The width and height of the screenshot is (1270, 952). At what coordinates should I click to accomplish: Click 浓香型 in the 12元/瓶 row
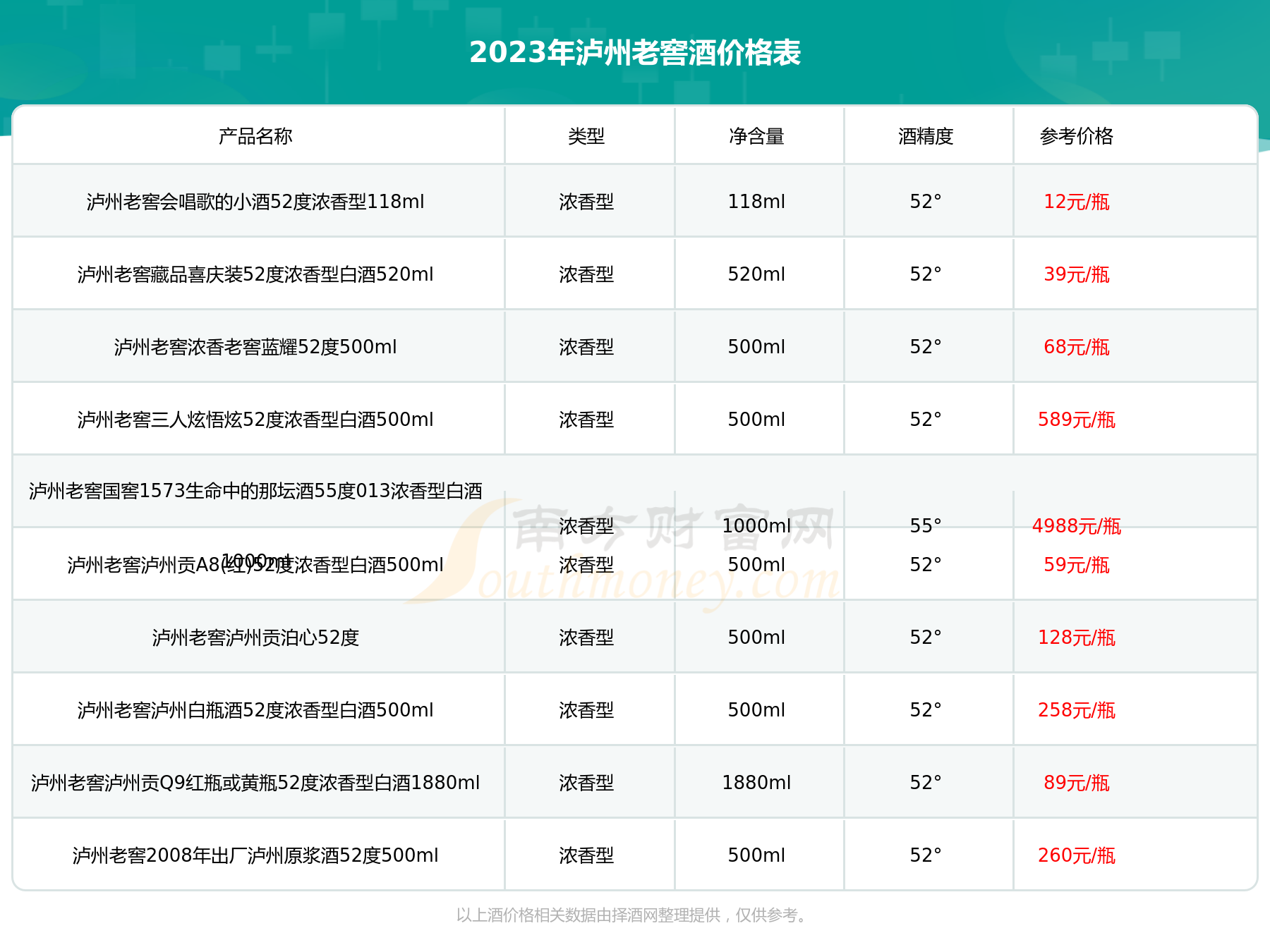pos(586,202)
